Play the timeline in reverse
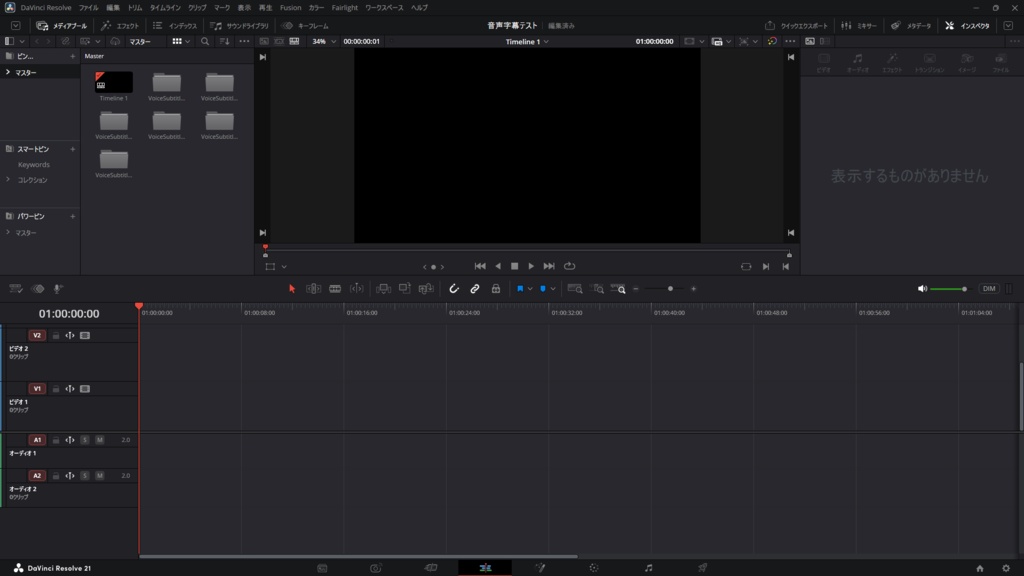The image size is (1024, 576). click(498, 266)
